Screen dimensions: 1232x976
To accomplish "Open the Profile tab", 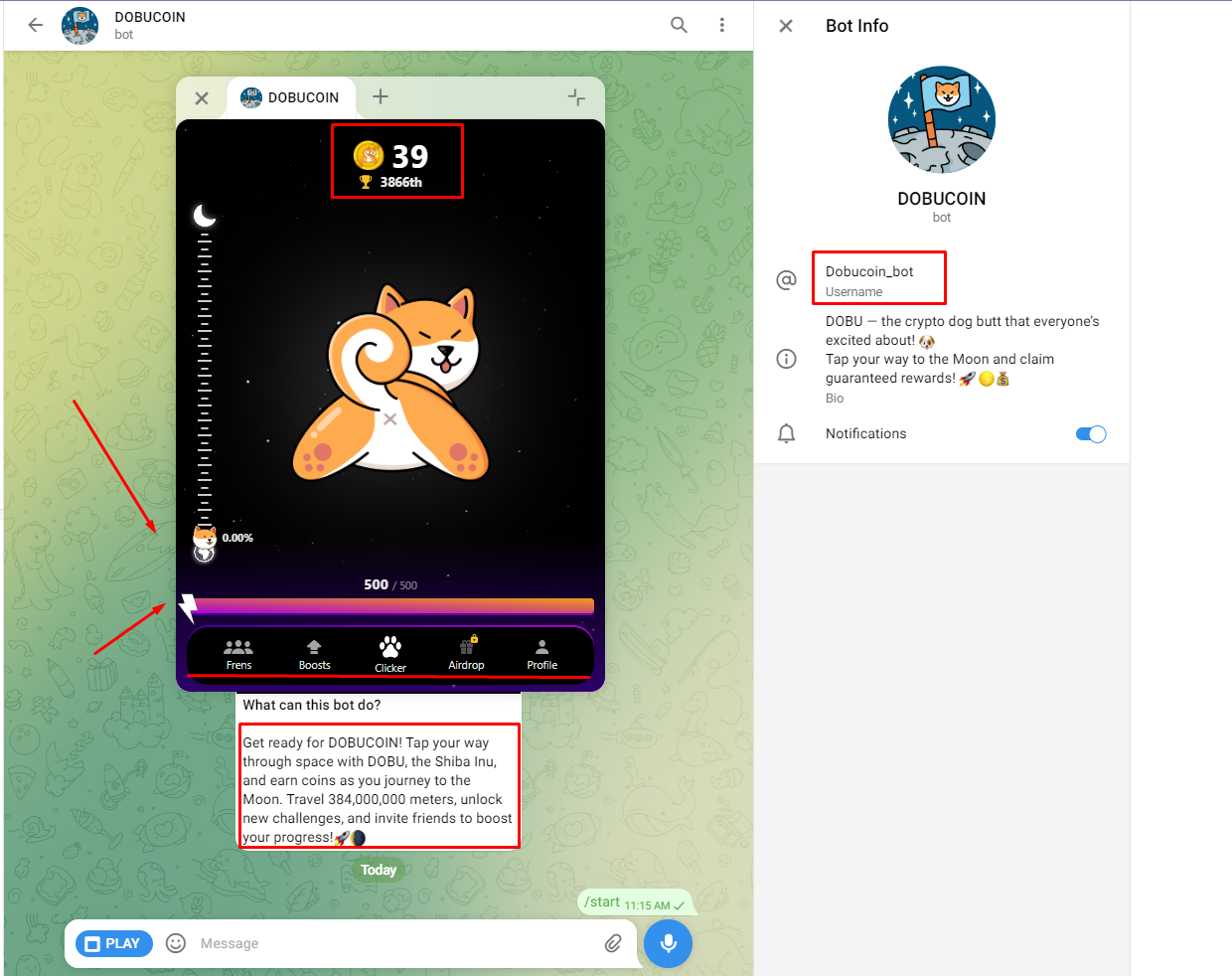I will pos(542,654).
